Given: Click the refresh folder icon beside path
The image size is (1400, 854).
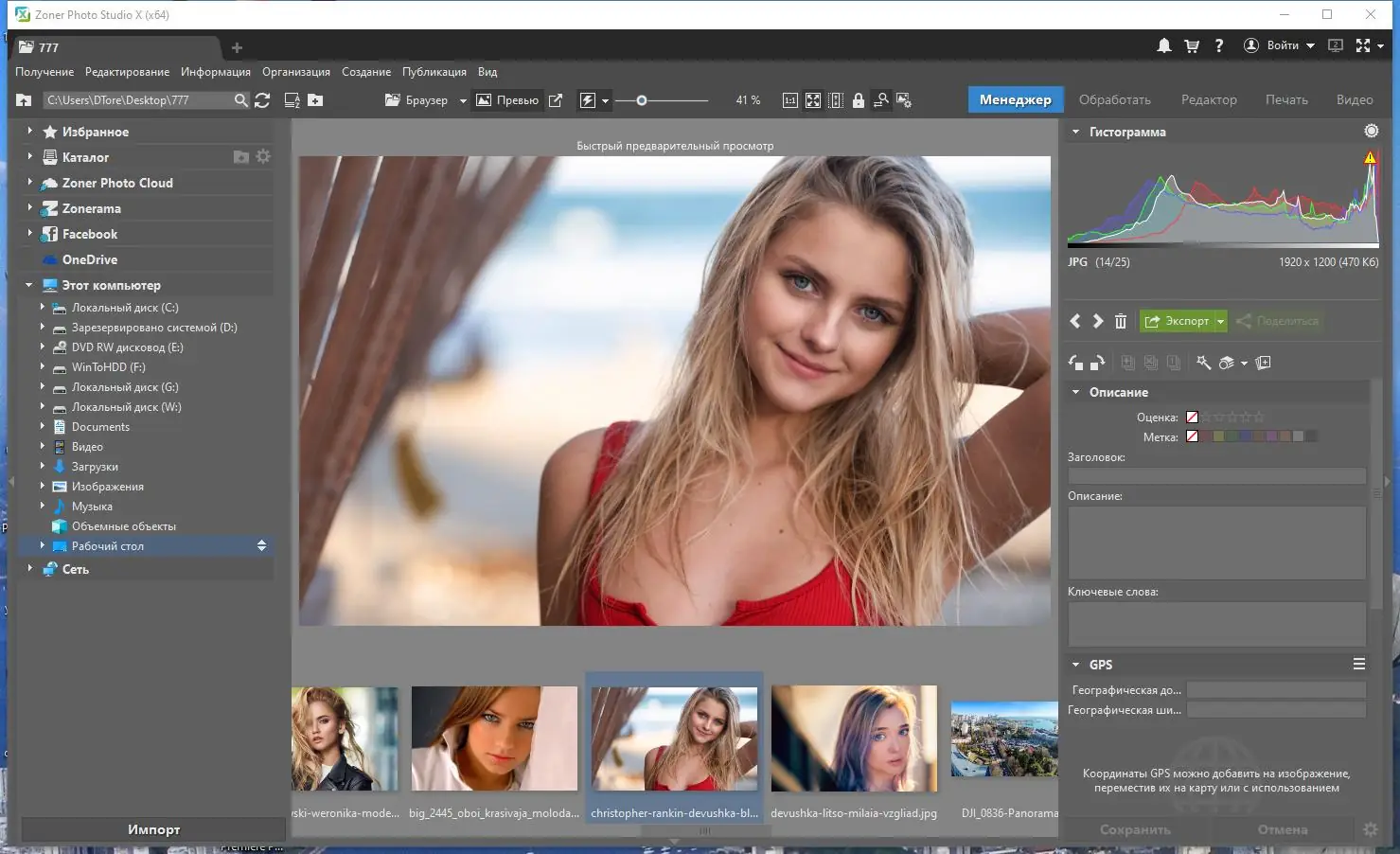Looking at the screenshot, I should click(263, 100).
